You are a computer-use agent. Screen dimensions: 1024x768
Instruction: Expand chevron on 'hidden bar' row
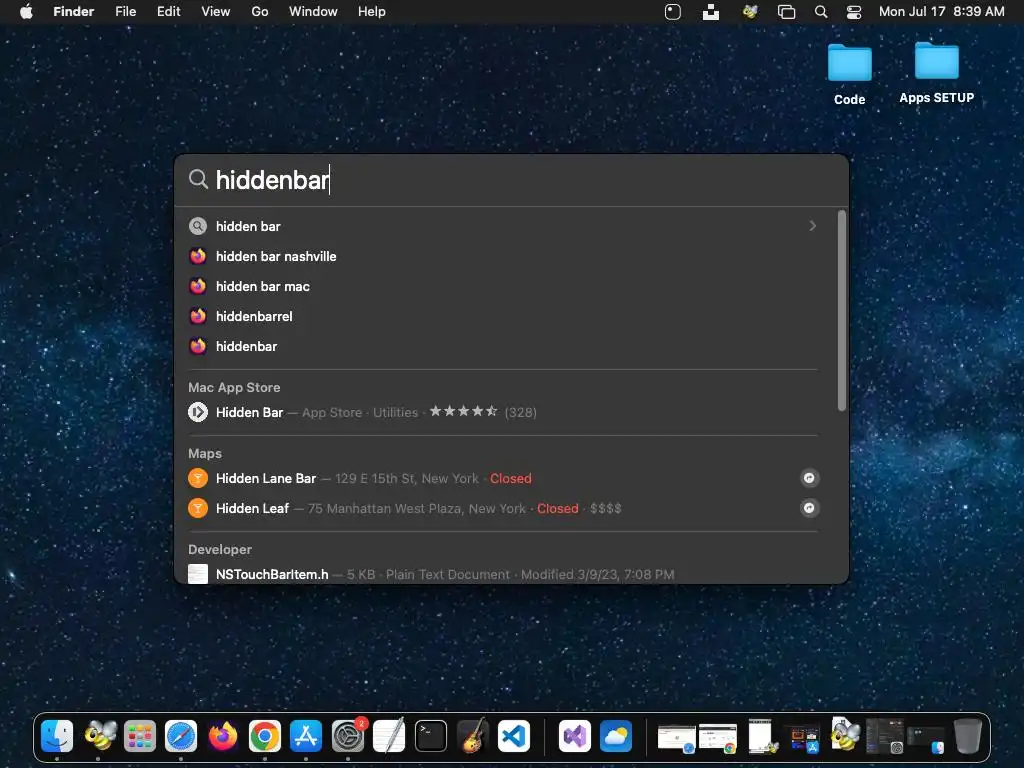(812, 226)
